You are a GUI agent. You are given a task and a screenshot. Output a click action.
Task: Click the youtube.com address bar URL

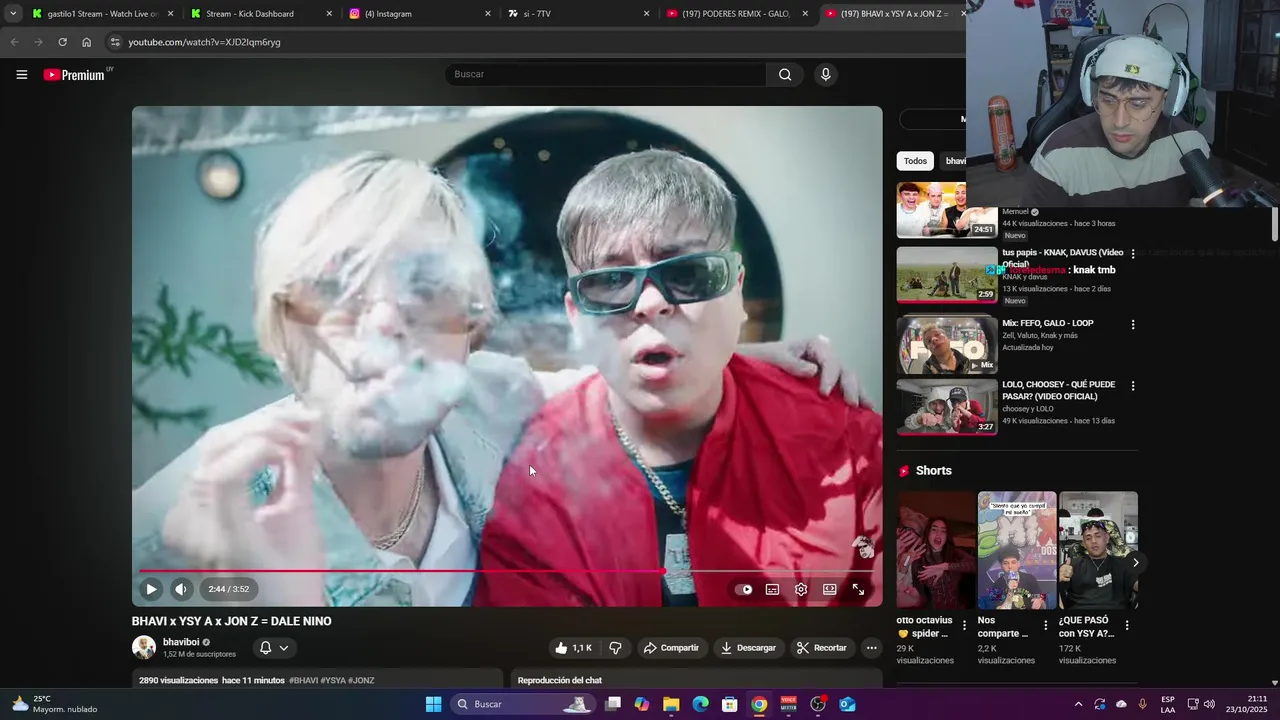click(204, 42)
